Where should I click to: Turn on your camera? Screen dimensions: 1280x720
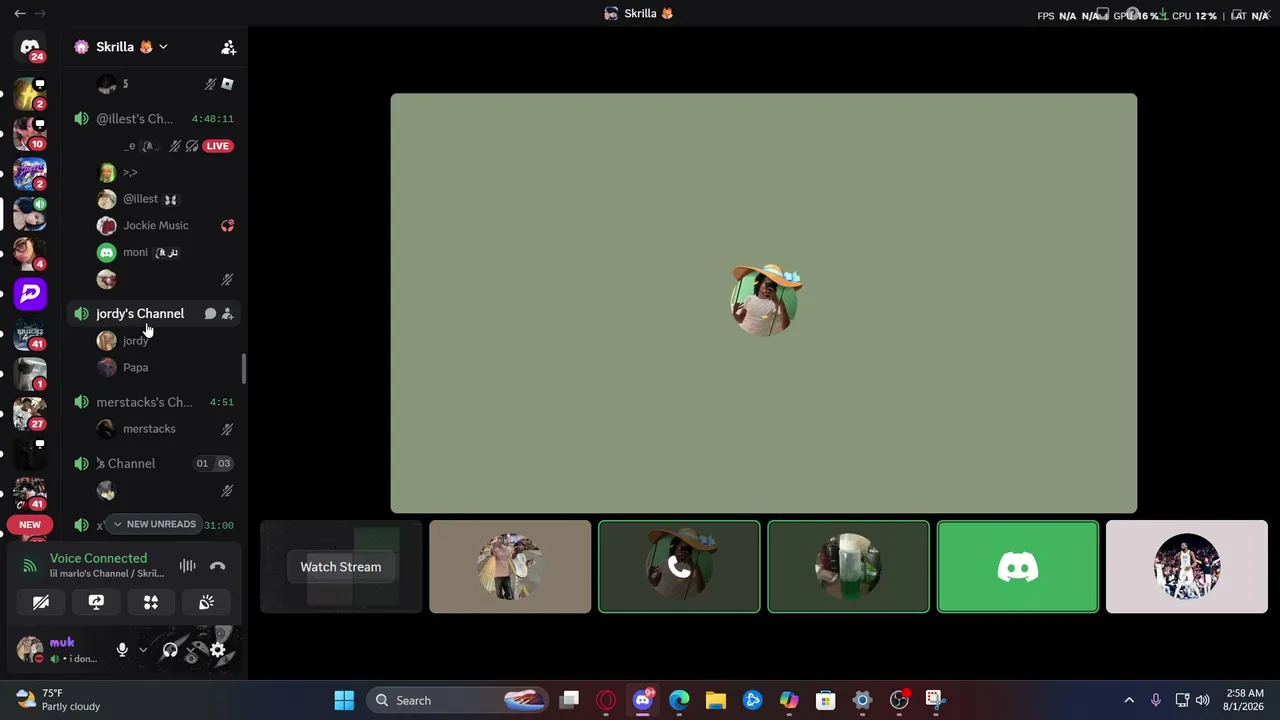[41, 602]
